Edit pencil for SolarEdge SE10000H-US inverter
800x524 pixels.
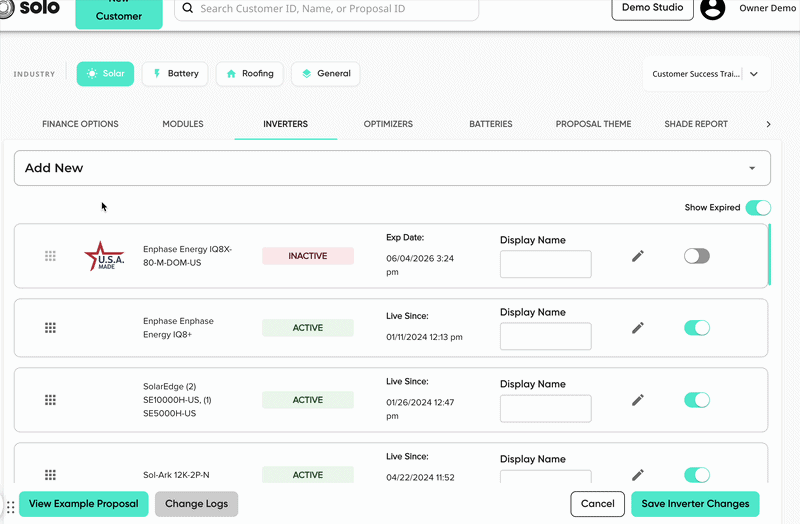(x=638, y=400)
